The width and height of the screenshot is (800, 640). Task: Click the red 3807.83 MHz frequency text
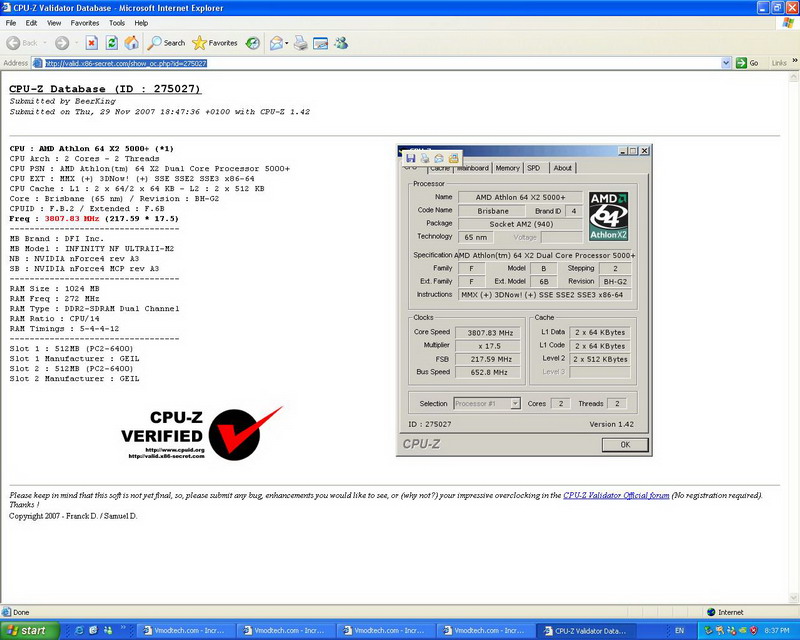(x=71, y=218)
